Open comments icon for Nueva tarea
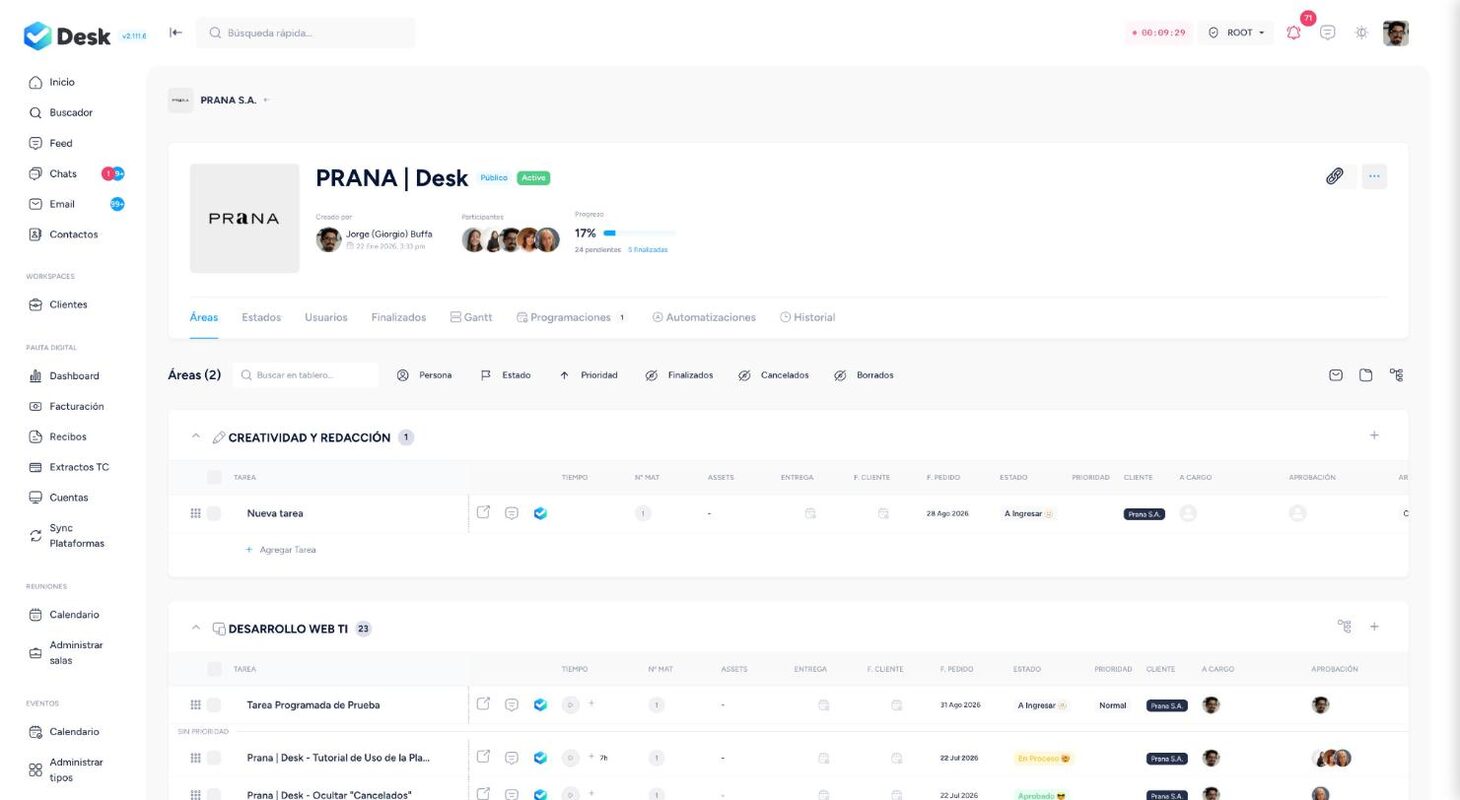 [511, 513]
